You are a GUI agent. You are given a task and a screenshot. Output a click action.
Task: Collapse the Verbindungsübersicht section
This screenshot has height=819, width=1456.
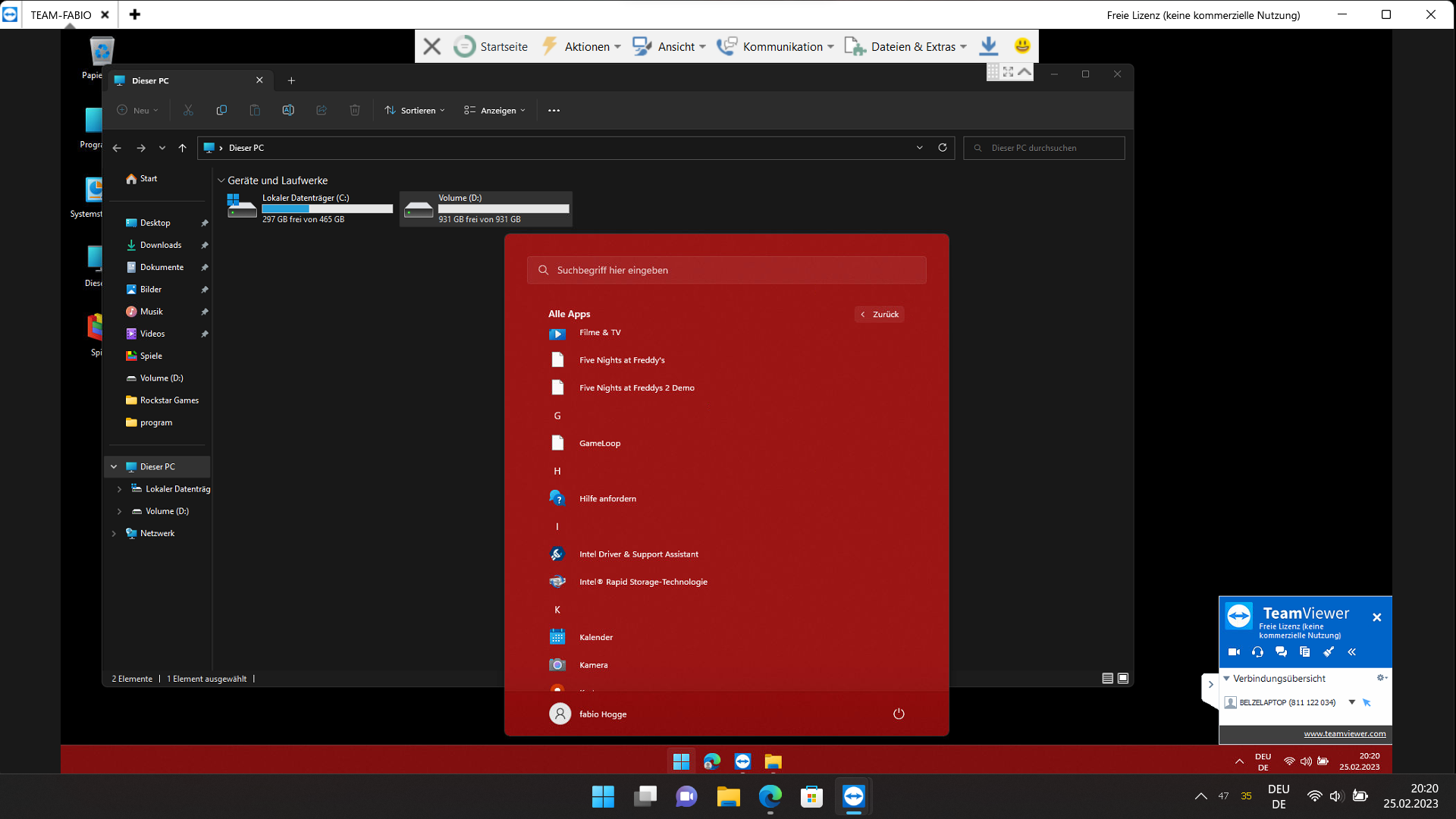pos(1227,679)
